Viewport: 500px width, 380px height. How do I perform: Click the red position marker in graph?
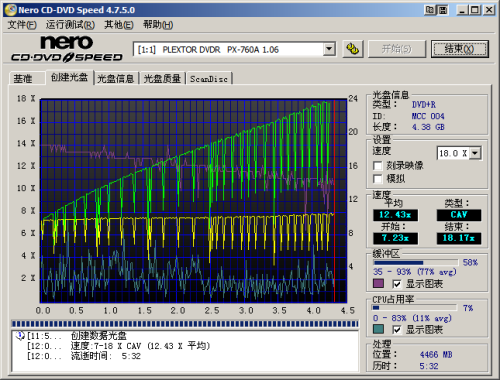(334, 201)
